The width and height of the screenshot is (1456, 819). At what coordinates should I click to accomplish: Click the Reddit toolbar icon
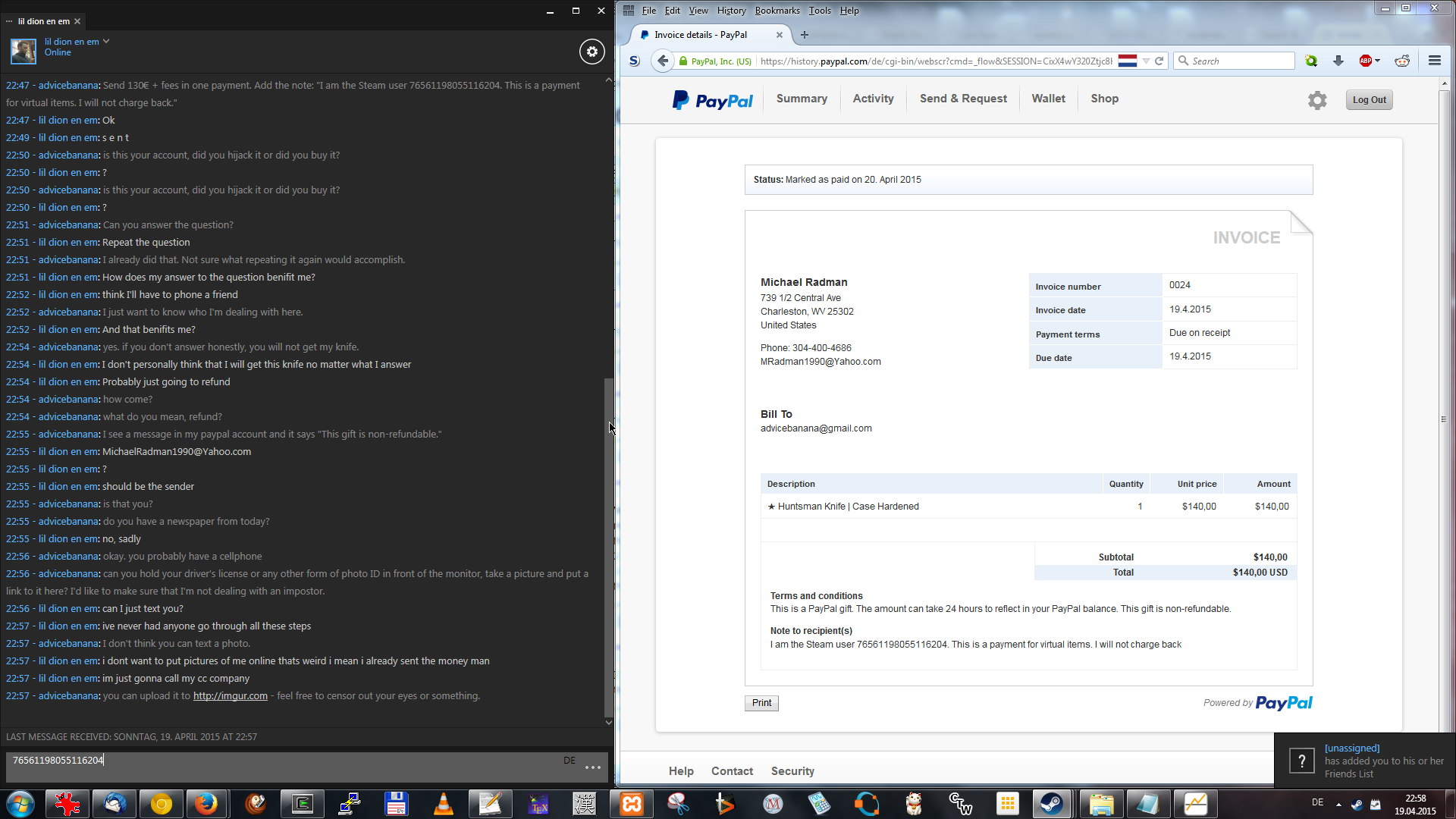(x=1402, y=61)
